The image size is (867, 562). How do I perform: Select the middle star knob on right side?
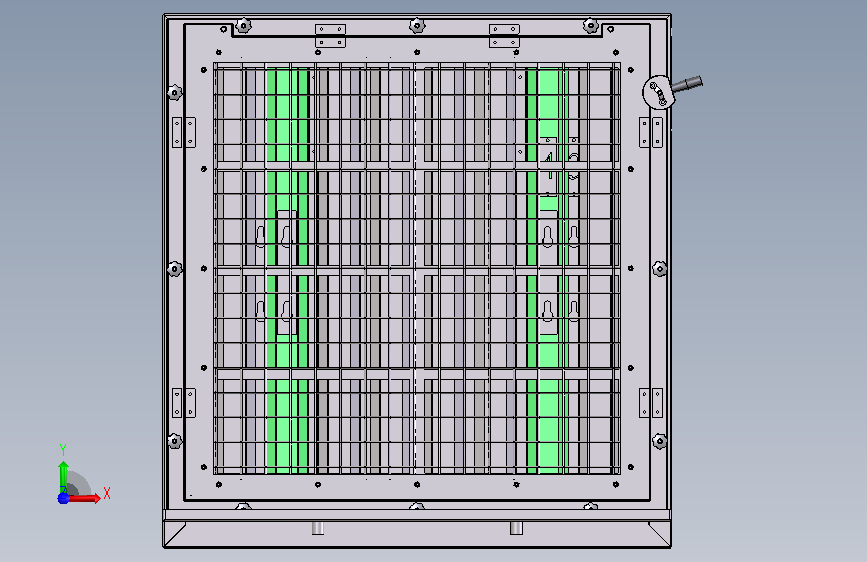tap(660, 269)
